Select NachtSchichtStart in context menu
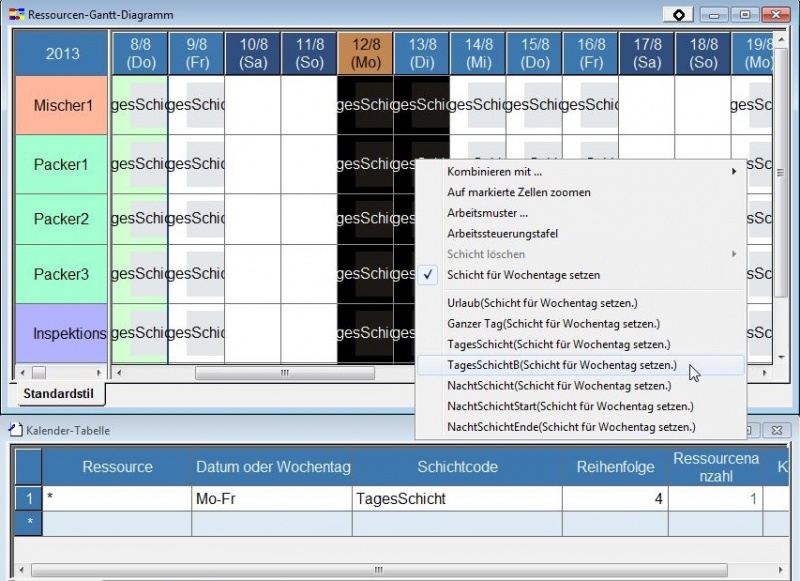 click(570, 406)
